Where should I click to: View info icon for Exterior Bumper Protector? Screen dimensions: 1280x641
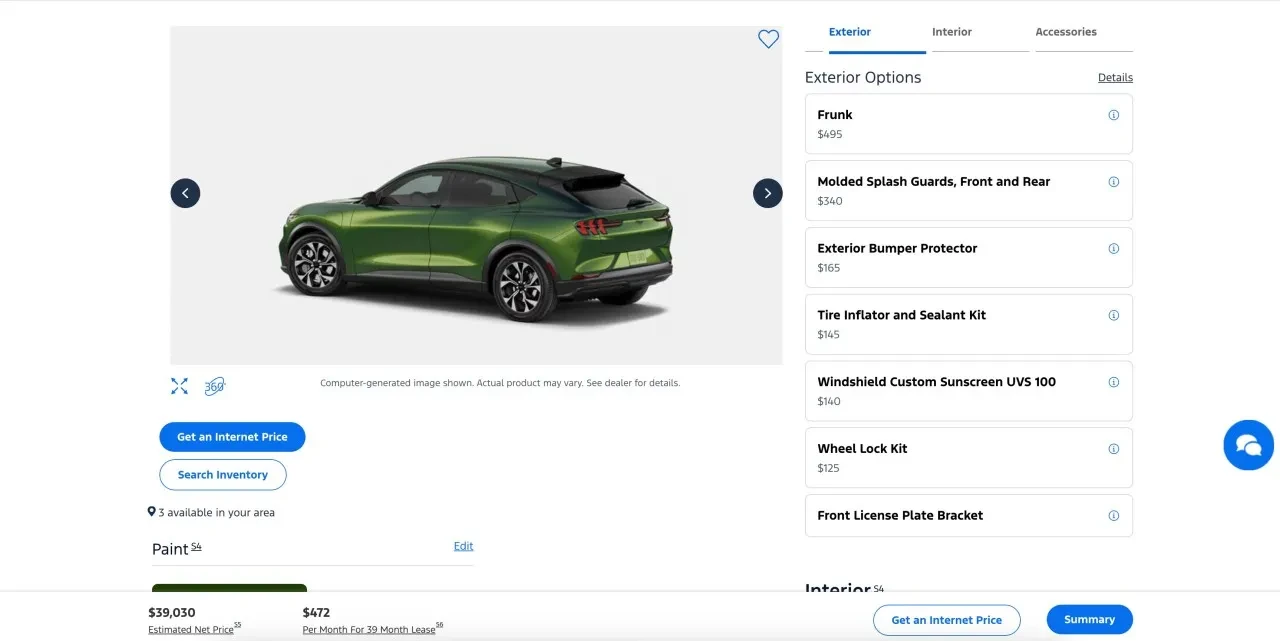pyautogui.click(x=1113, y=249)
